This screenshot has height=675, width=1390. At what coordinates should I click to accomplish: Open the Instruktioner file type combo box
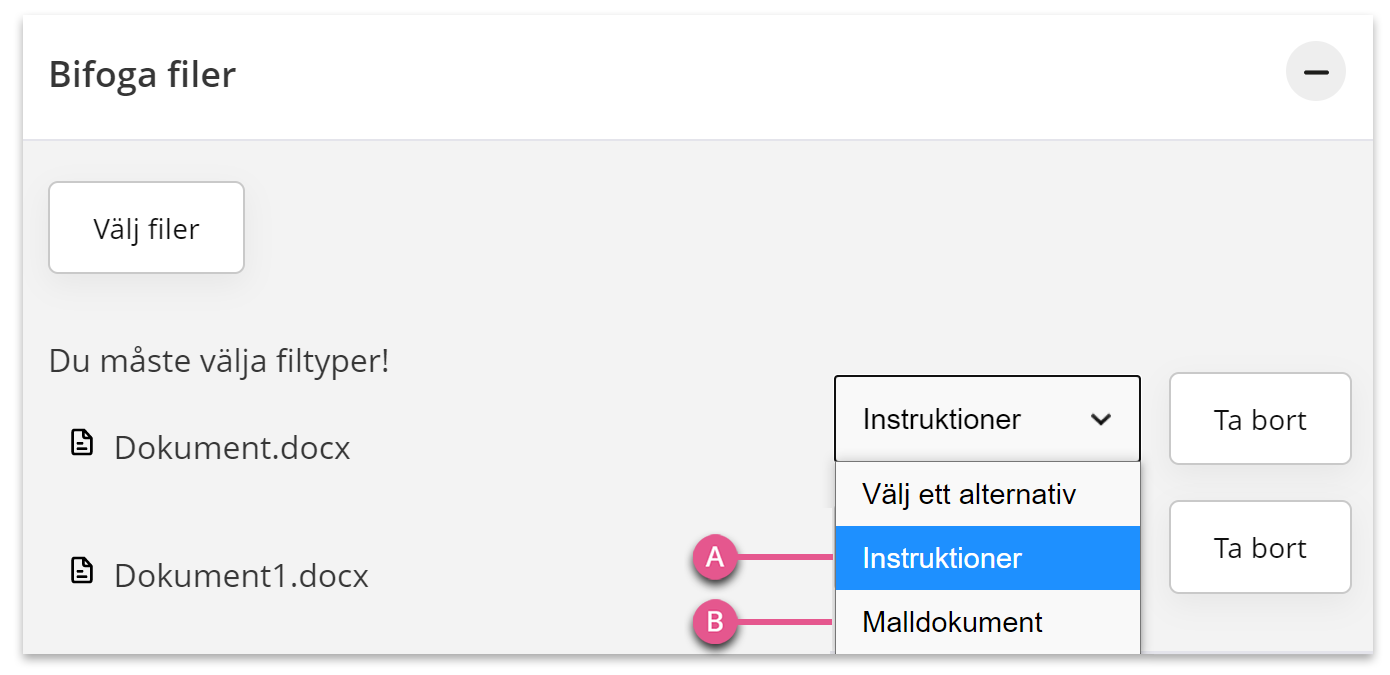point(987,419)
